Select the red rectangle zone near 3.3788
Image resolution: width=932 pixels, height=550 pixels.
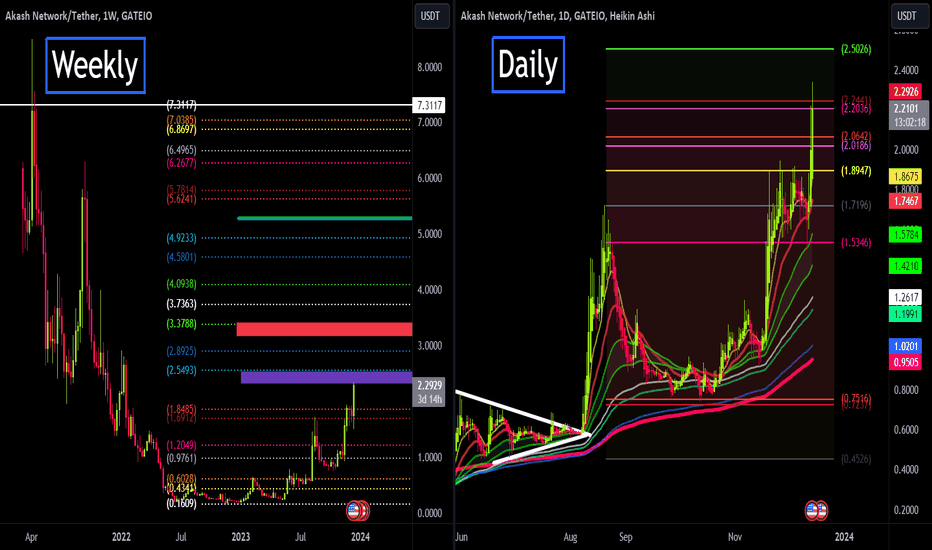[324, 329]
